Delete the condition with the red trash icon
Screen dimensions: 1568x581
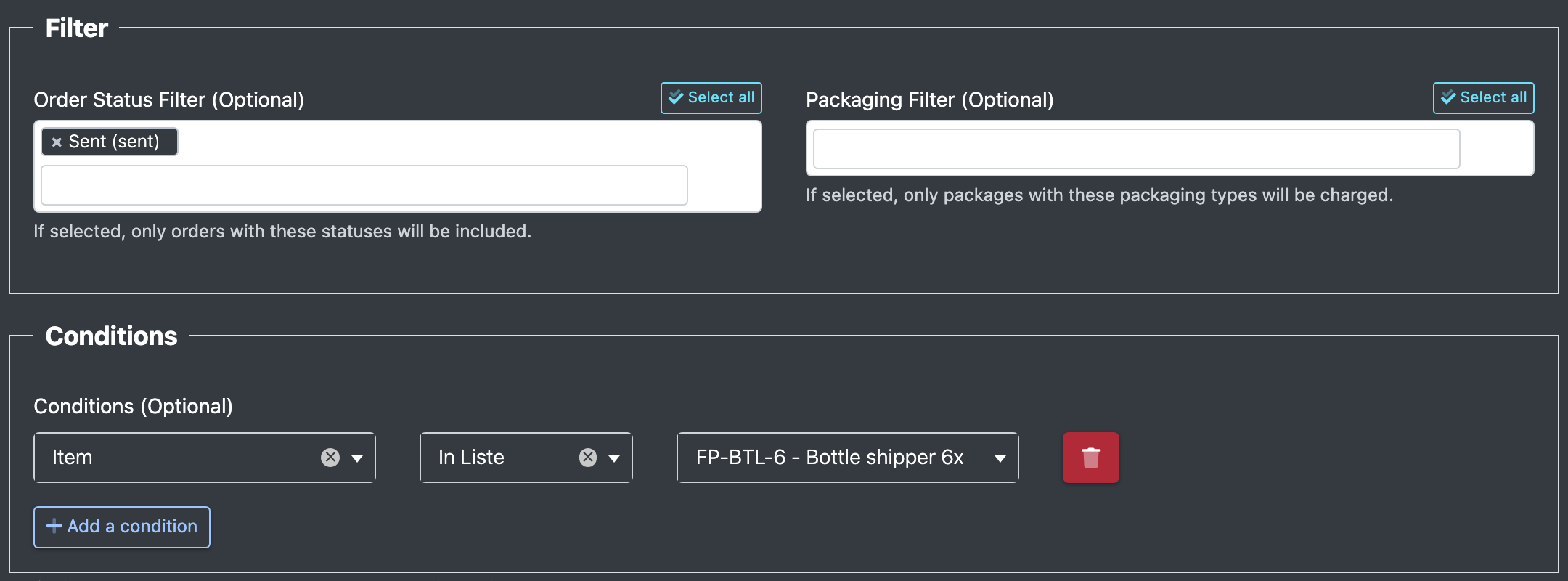(1090, 458)
